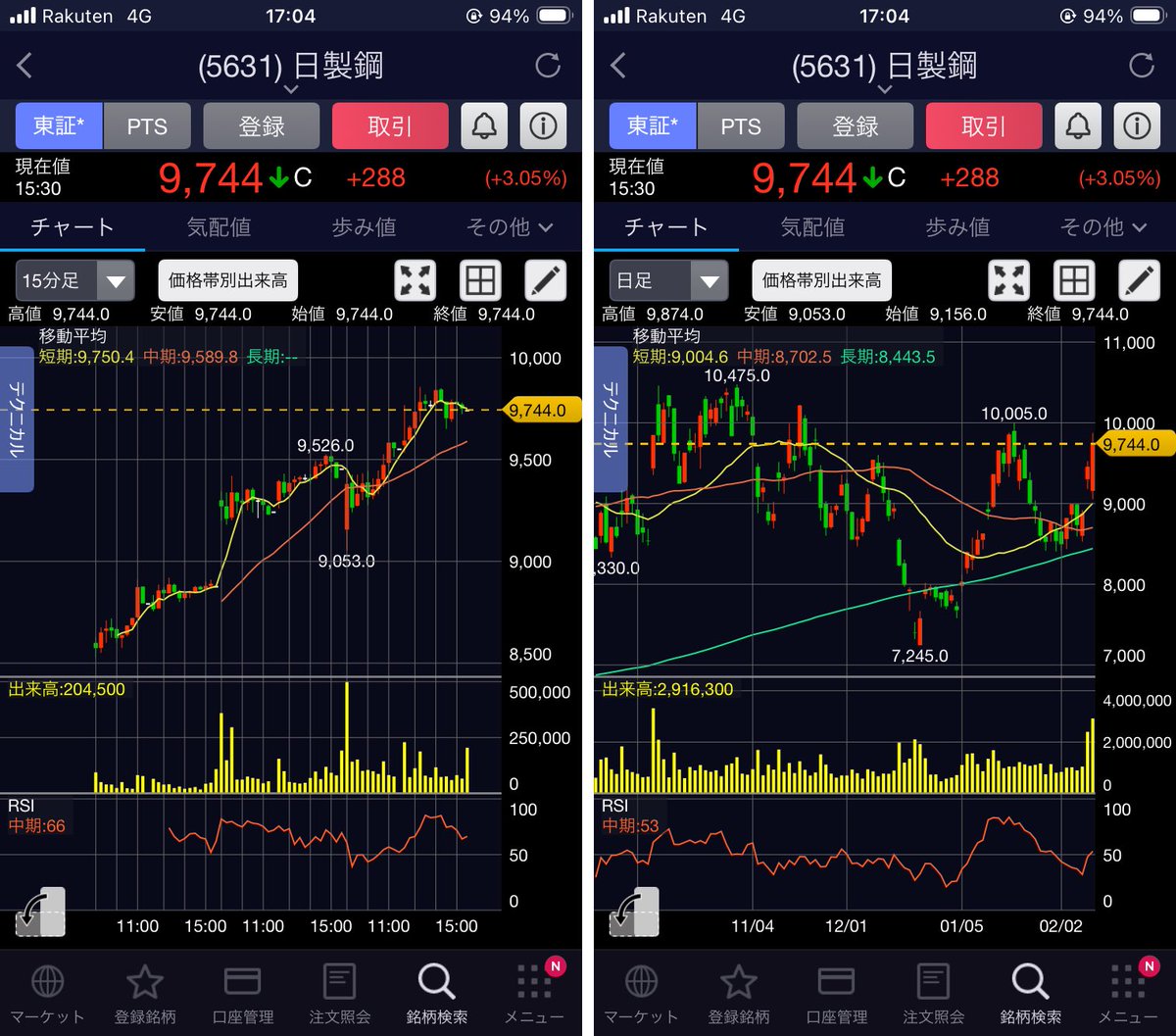1176x1036 pixels.
Task: Tap 取引 button on left screen
Action: (x=390, y=125)
